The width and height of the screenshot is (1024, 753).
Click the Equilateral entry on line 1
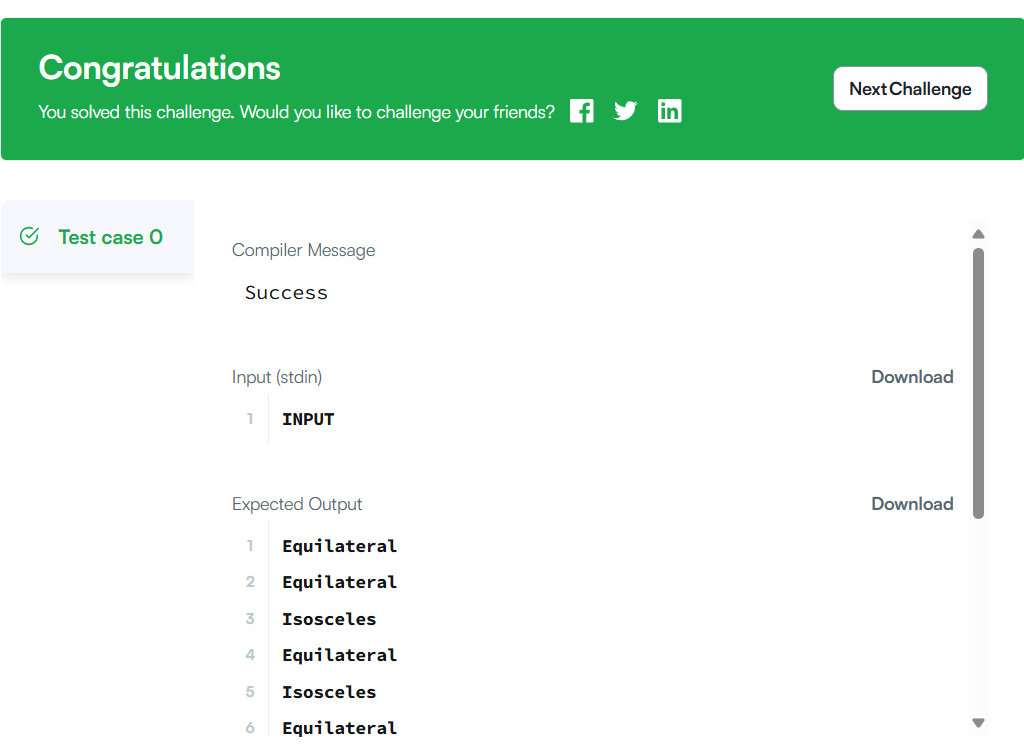[339, 546]
